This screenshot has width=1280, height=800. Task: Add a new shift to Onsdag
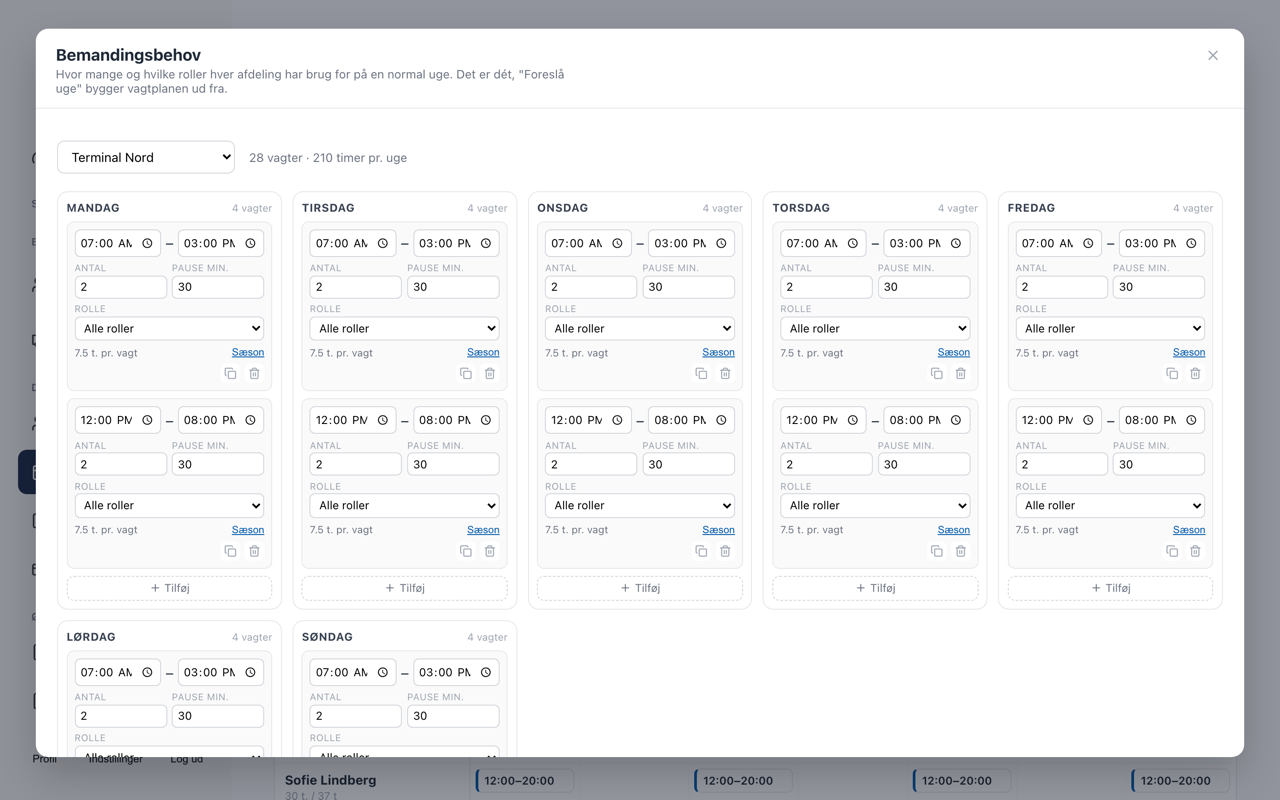640,588
